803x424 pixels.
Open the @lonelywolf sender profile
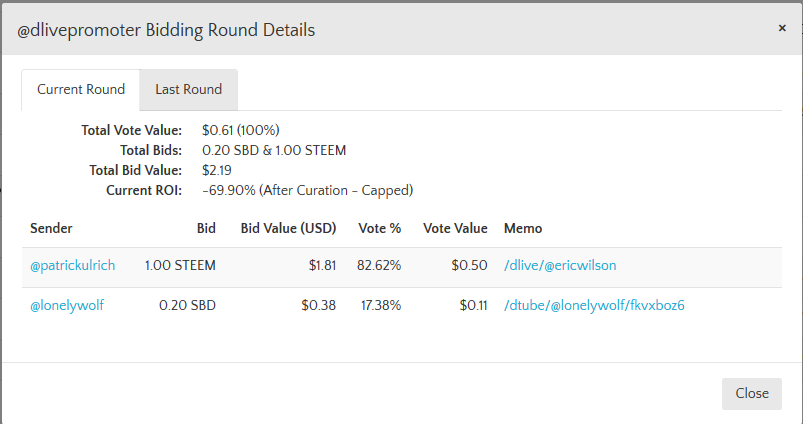[67, 306]
